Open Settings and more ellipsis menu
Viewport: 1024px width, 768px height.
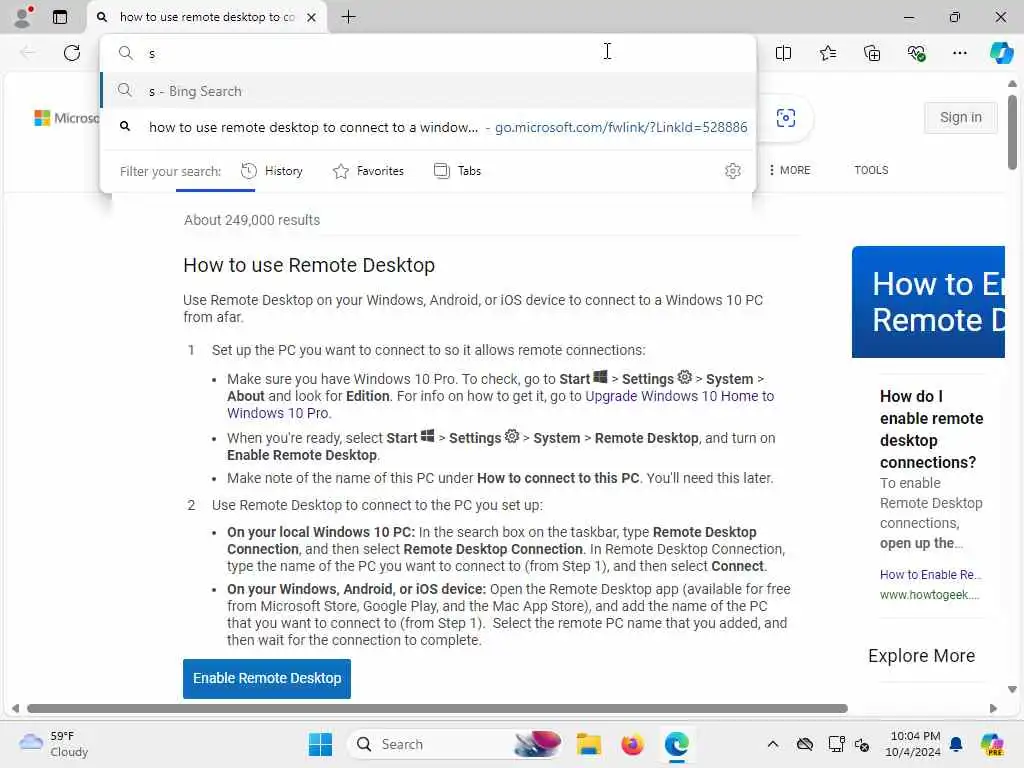tap(959, 53)
